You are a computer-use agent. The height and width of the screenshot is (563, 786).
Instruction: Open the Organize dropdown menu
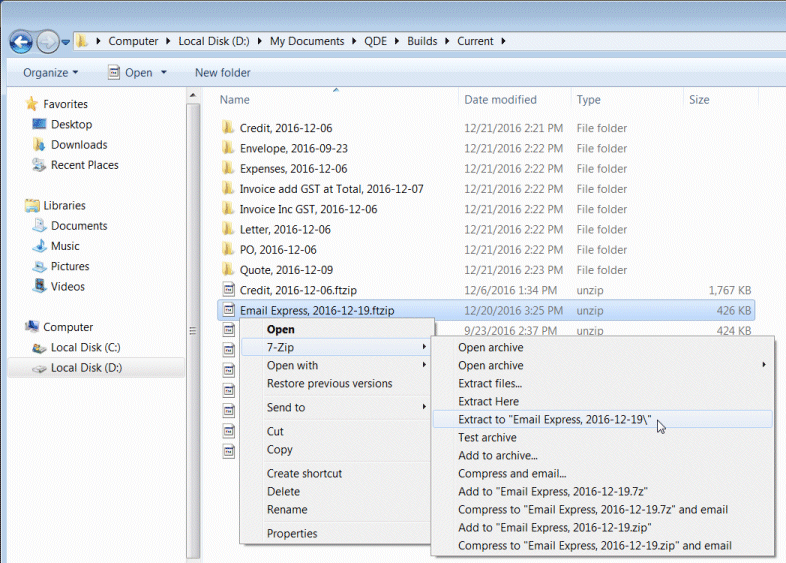pos(51,73)
